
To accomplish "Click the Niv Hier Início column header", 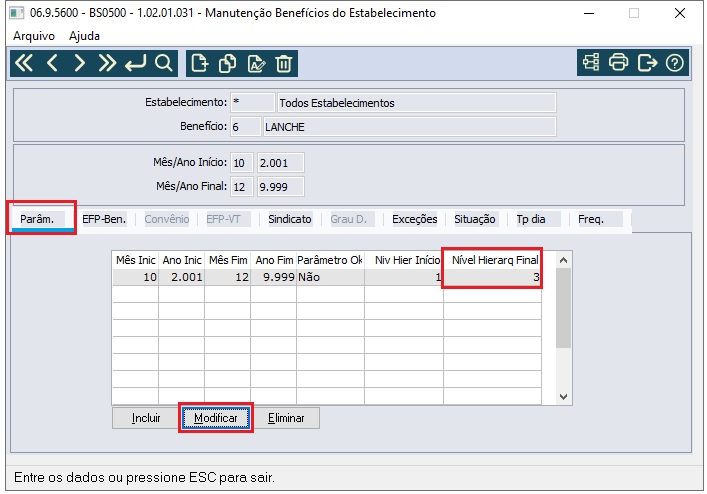I will click(x=404, y=260).
